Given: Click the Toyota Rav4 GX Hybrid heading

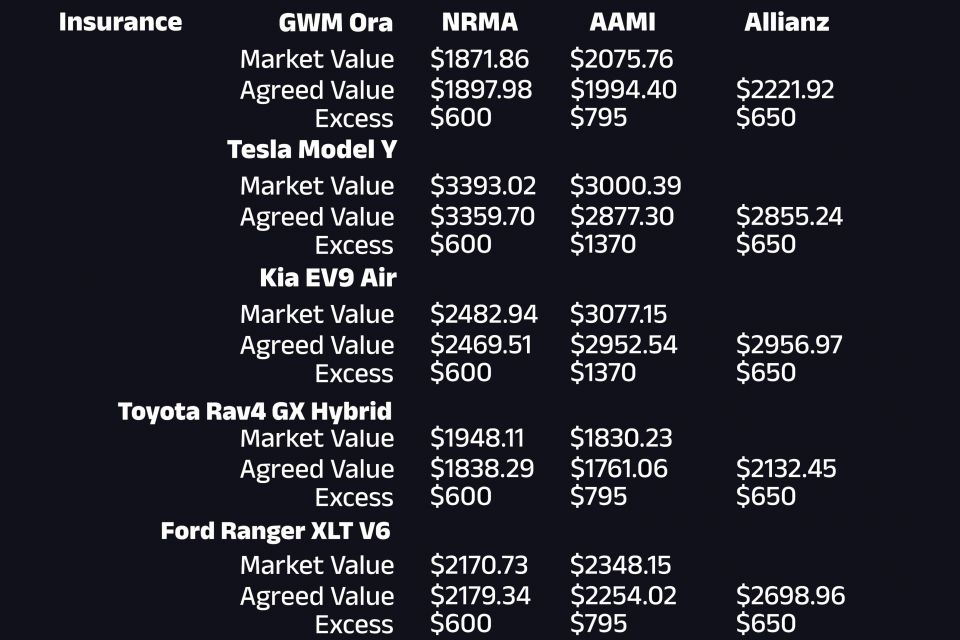Looking at the screenshot, I should pos(255,411).
